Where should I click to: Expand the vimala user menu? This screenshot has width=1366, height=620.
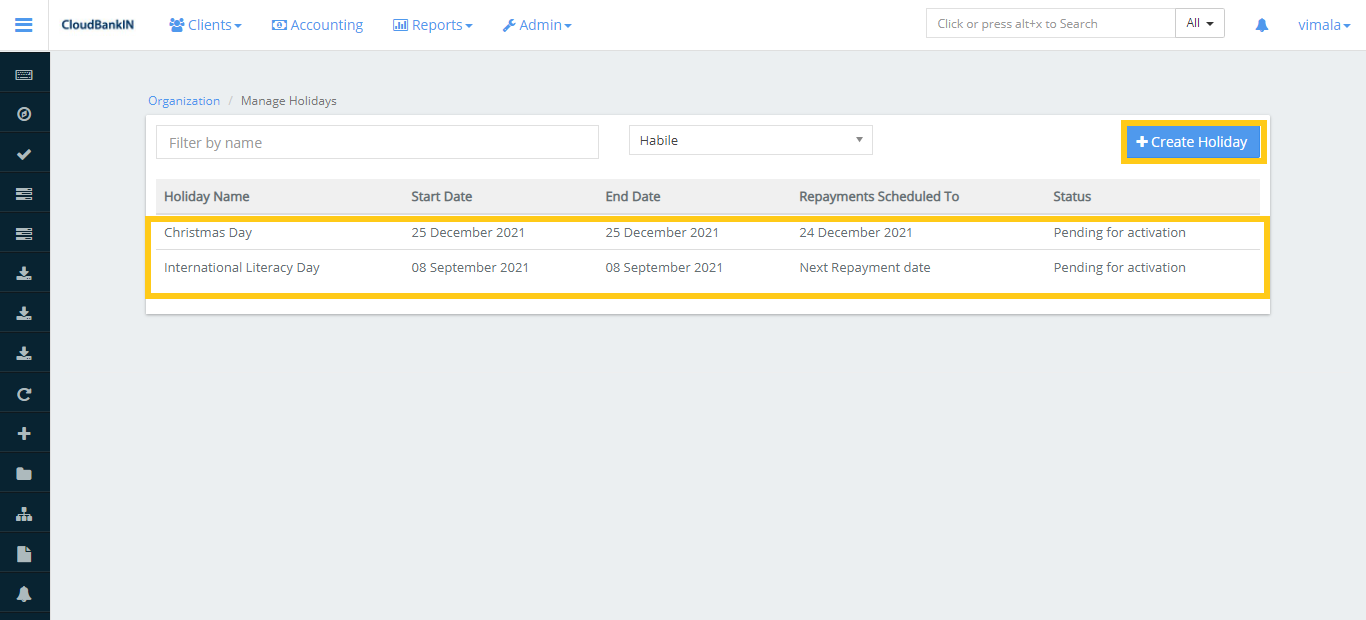(x=1323, y=25)
